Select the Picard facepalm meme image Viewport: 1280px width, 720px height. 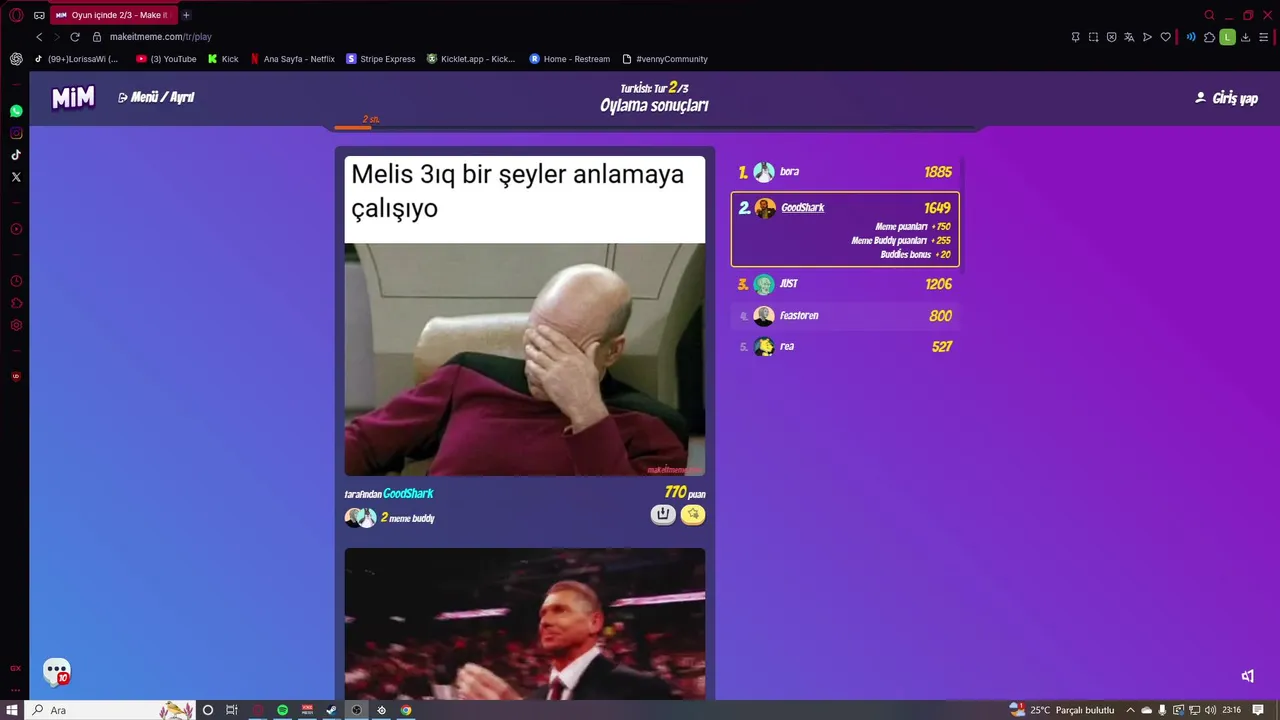point(525,359)
